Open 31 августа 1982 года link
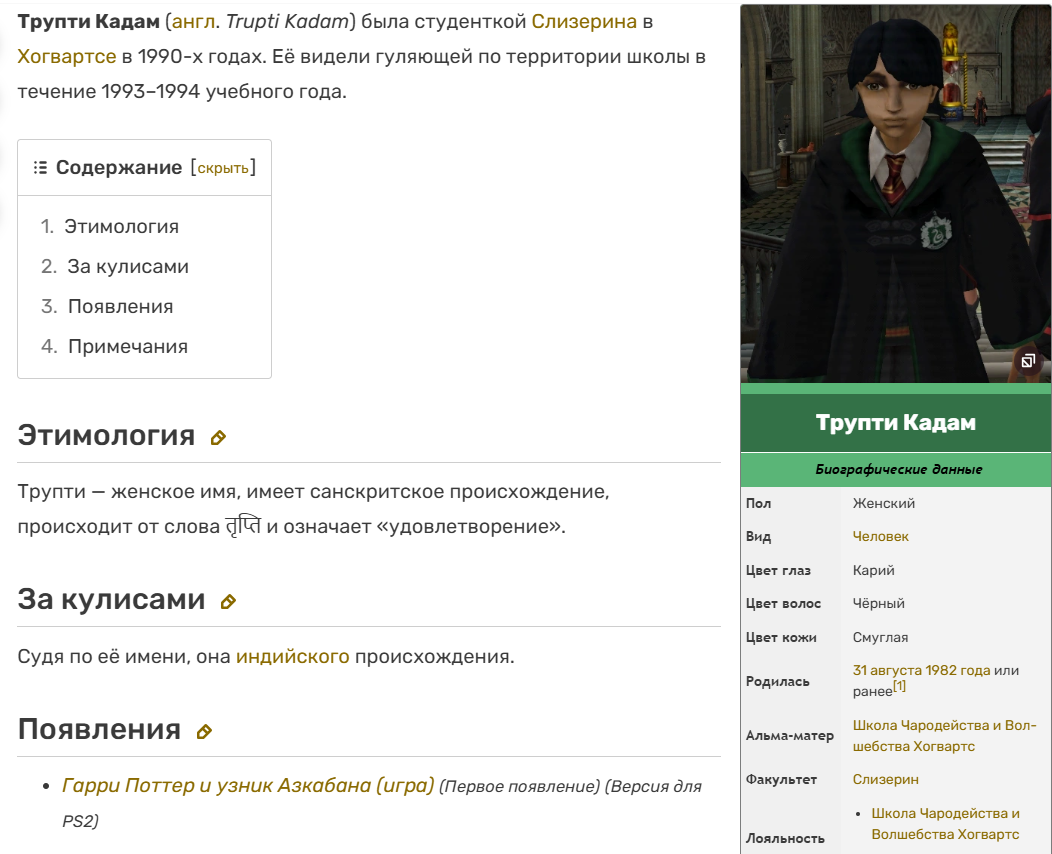Viewport: 1052px width, 854px height. [x=921, y=670]
